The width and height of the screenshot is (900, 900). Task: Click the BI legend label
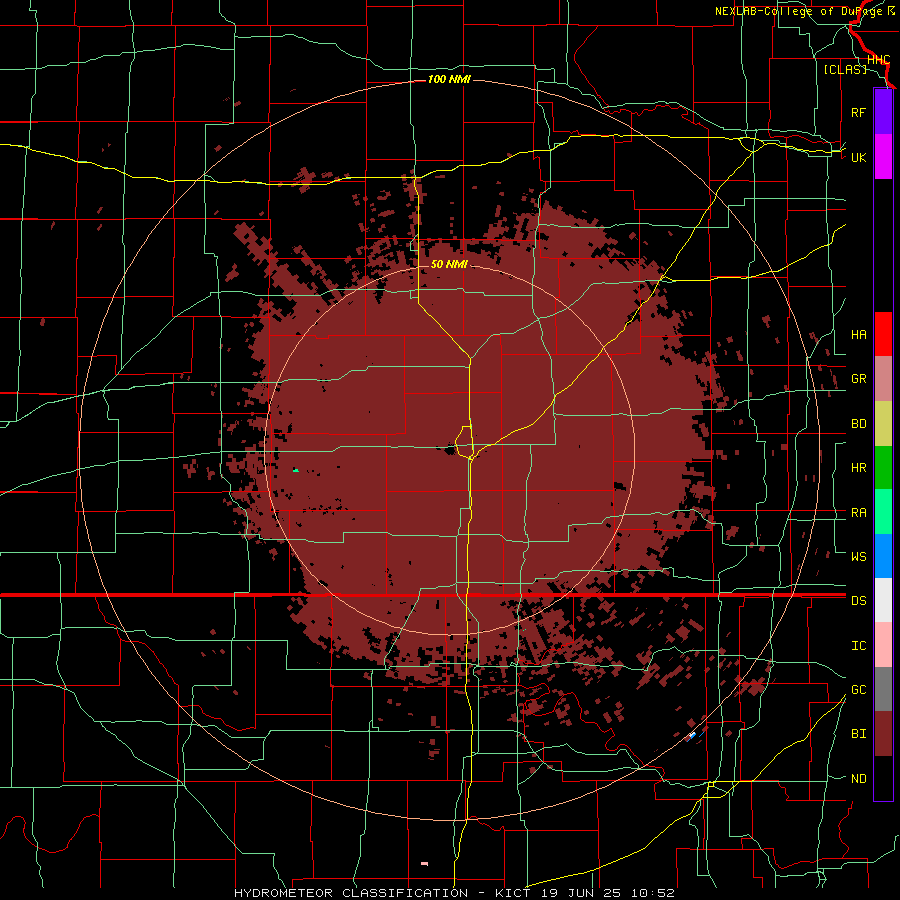859,734
